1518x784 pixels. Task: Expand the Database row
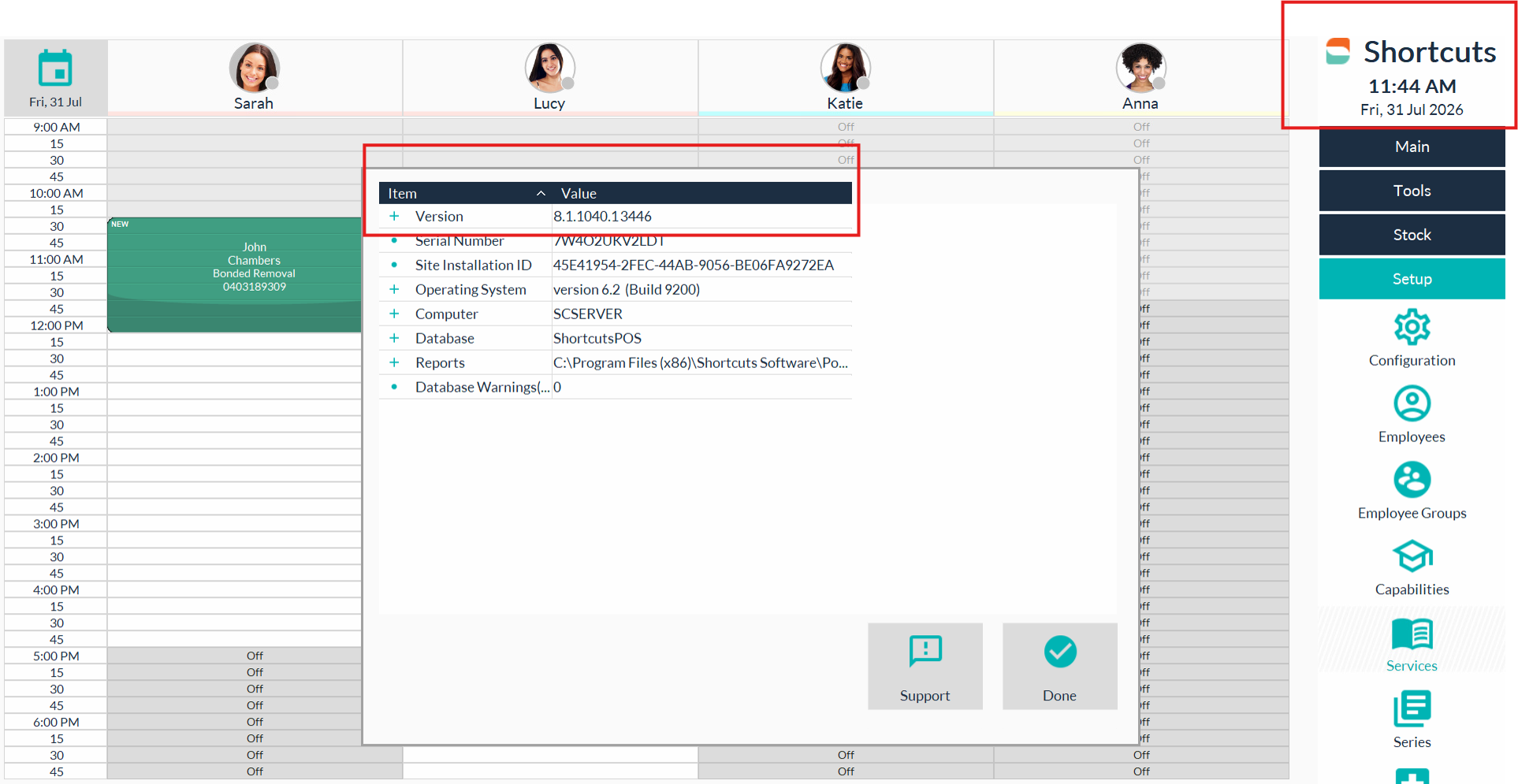coord(394,338)
